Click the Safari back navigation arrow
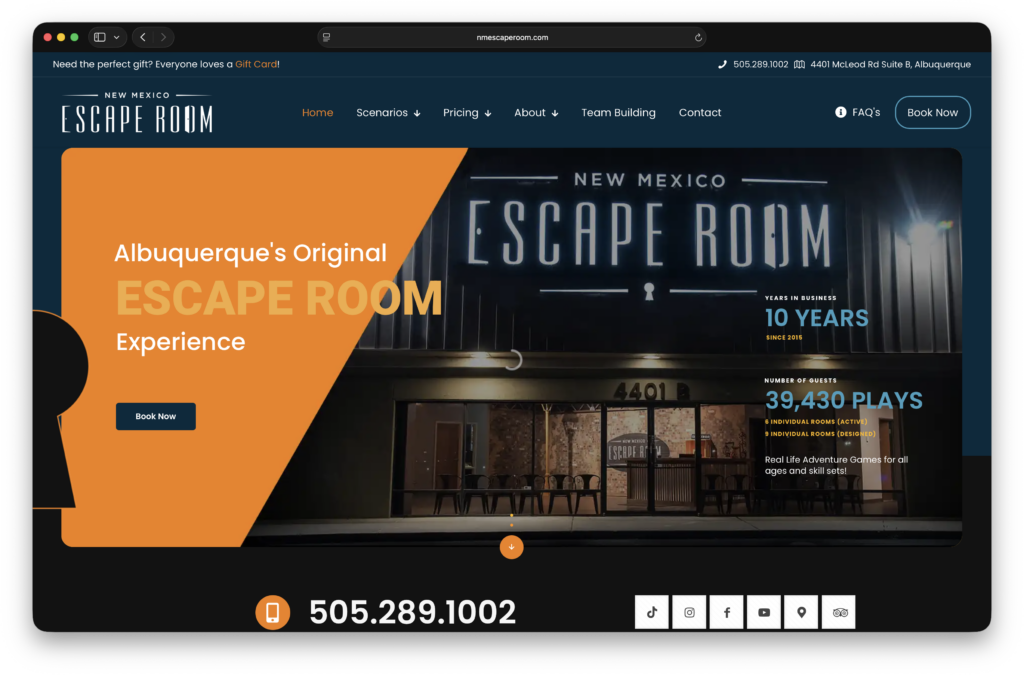 pyautogui.click(x=142, y=37)
